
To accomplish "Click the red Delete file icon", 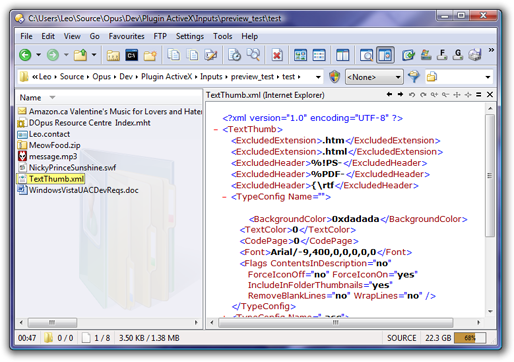I will point(277,55).
